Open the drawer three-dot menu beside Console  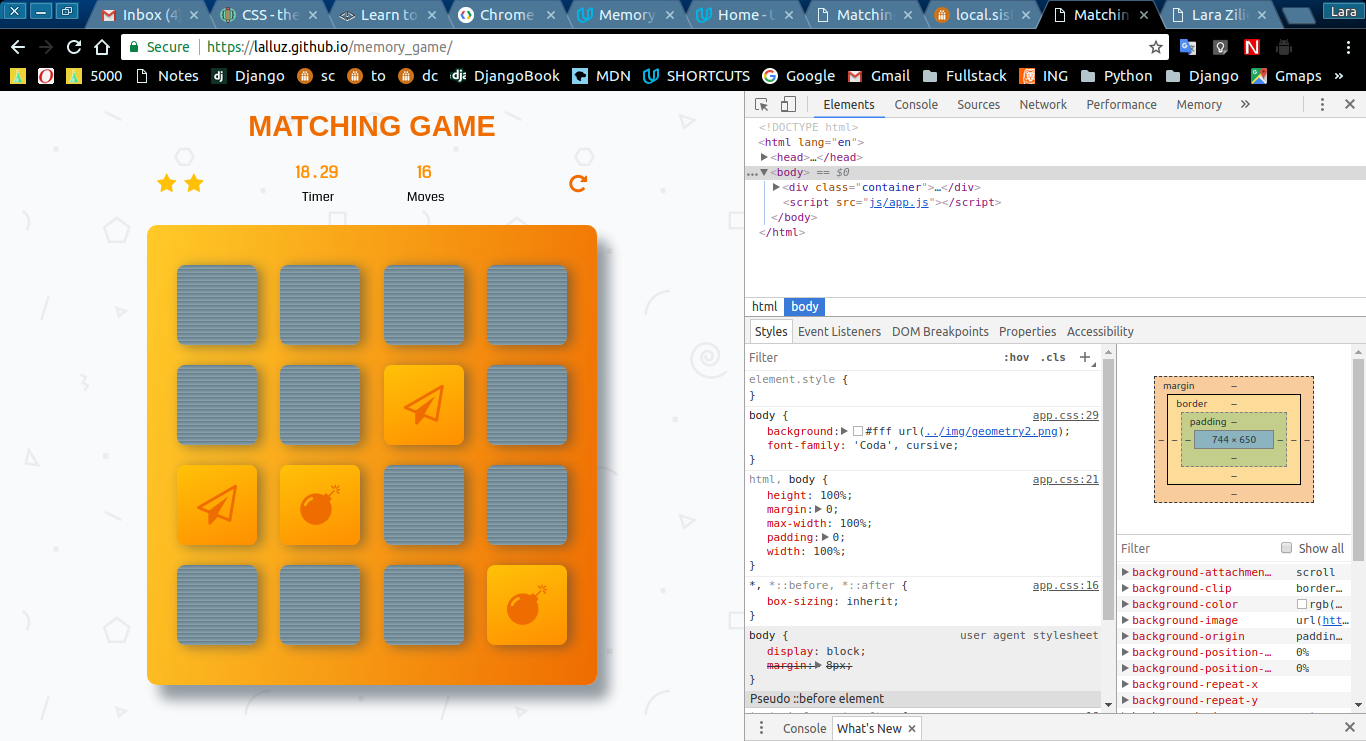coord(761,728)
